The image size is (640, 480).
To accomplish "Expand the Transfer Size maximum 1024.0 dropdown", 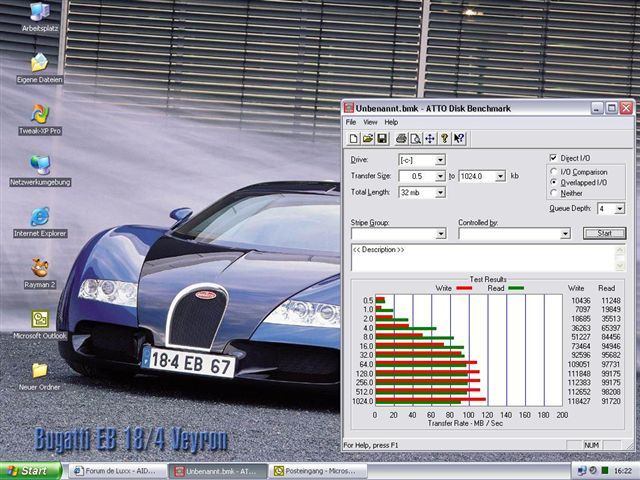I will [x=500, y=176].
